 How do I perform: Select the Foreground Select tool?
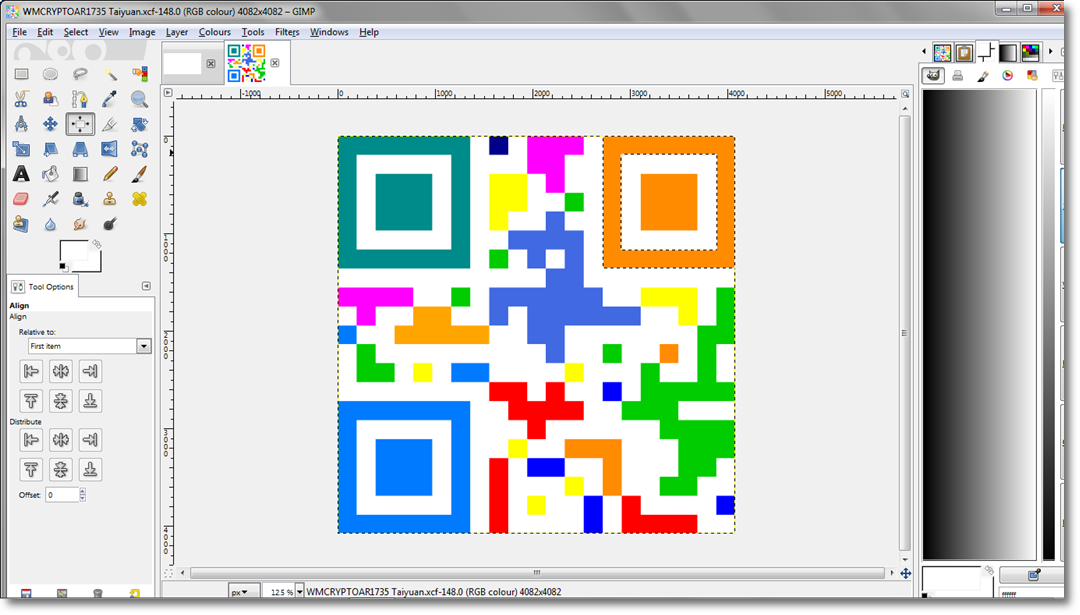coord(50,98)
